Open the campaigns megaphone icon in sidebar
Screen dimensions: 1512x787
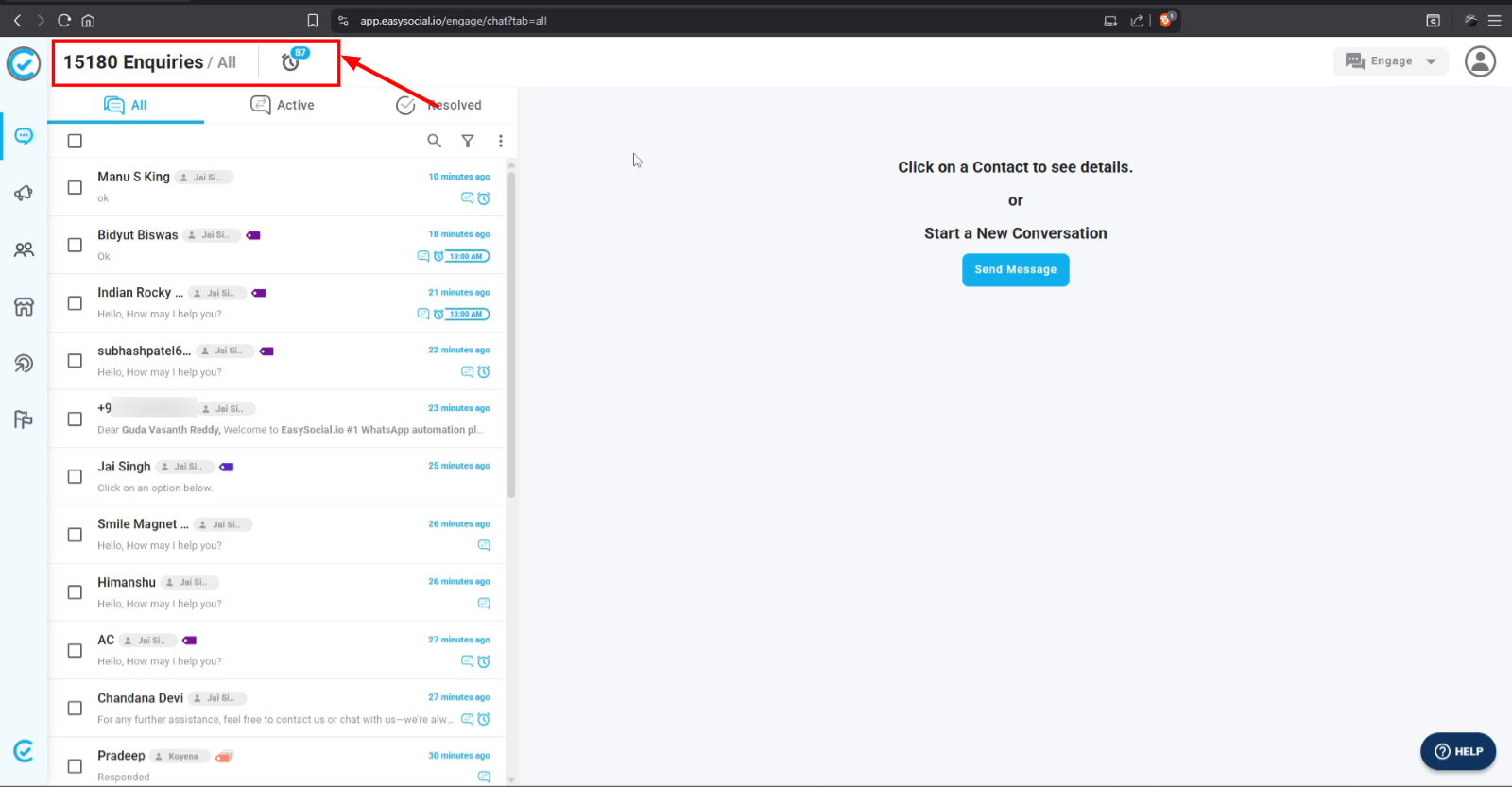(x=24, y=194)
